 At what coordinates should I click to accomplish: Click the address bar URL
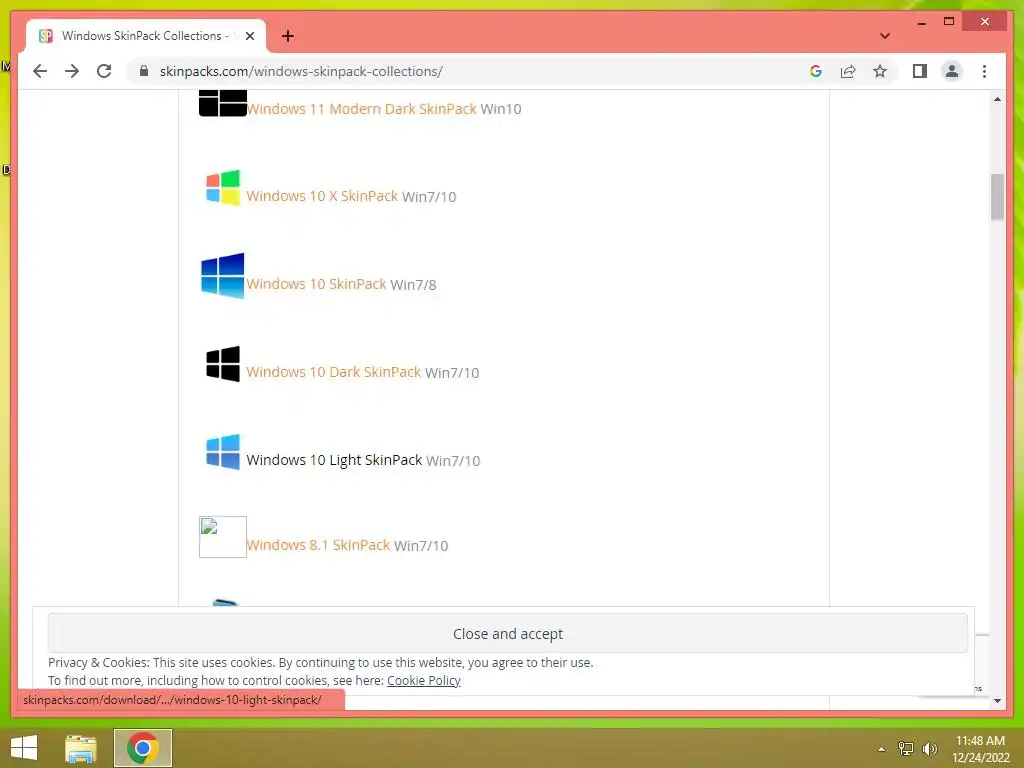tap(301, 71)
